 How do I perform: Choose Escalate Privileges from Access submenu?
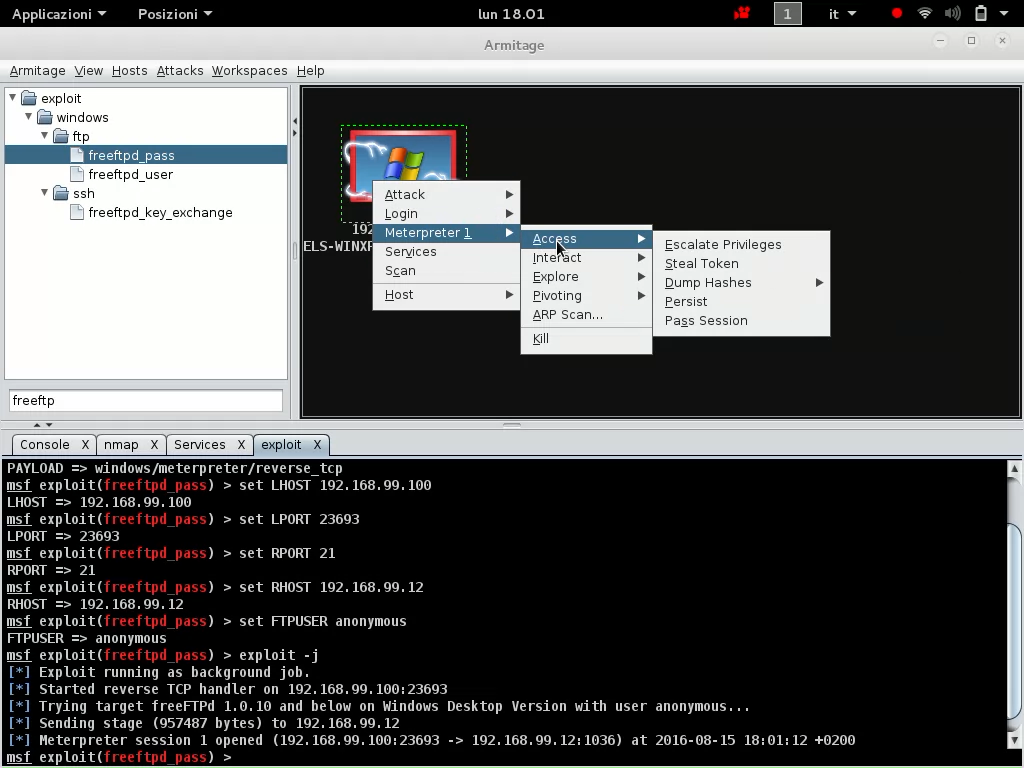click(x=741, y=245)
